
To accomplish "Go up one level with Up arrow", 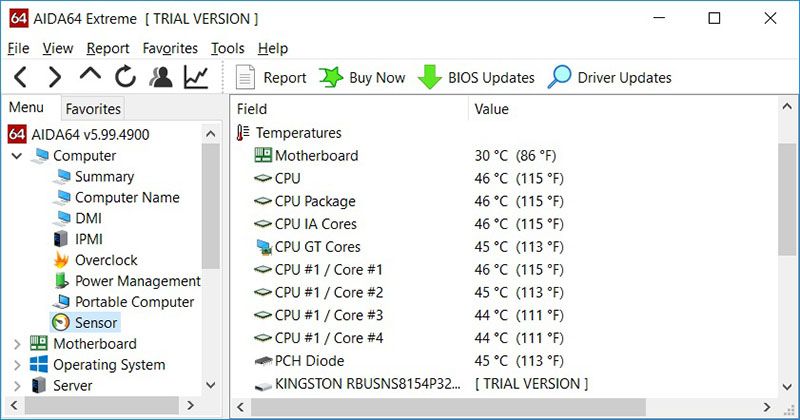I will click(90, 77).
